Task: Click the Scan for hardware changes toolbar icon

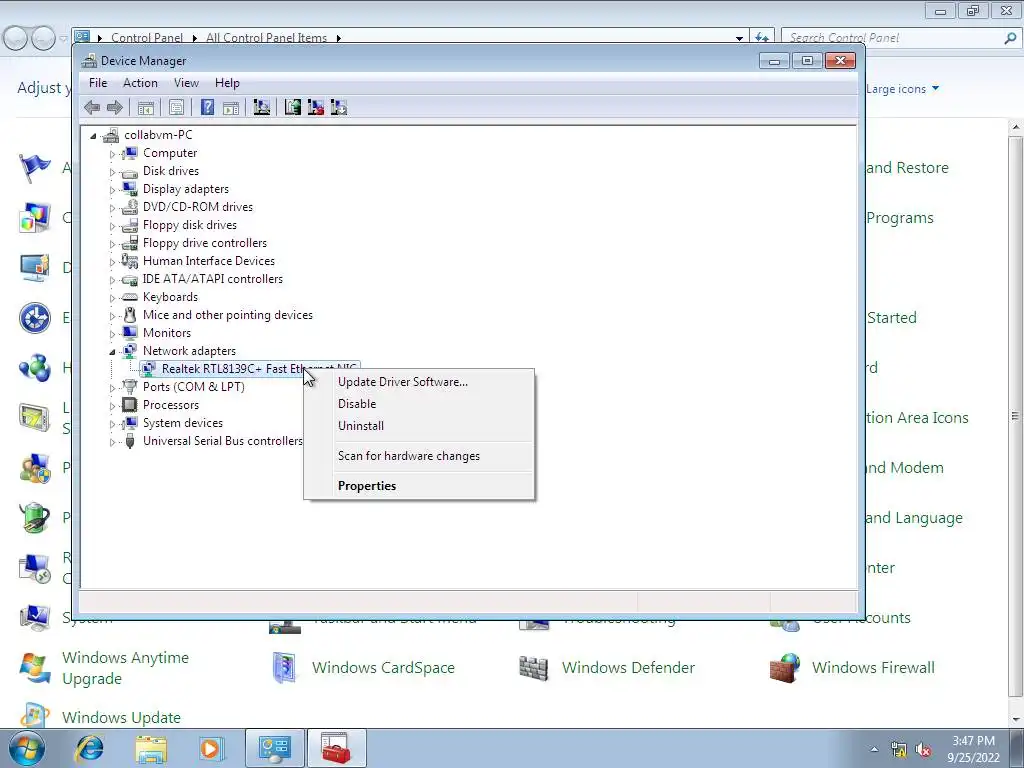Action: pos(261,107)
